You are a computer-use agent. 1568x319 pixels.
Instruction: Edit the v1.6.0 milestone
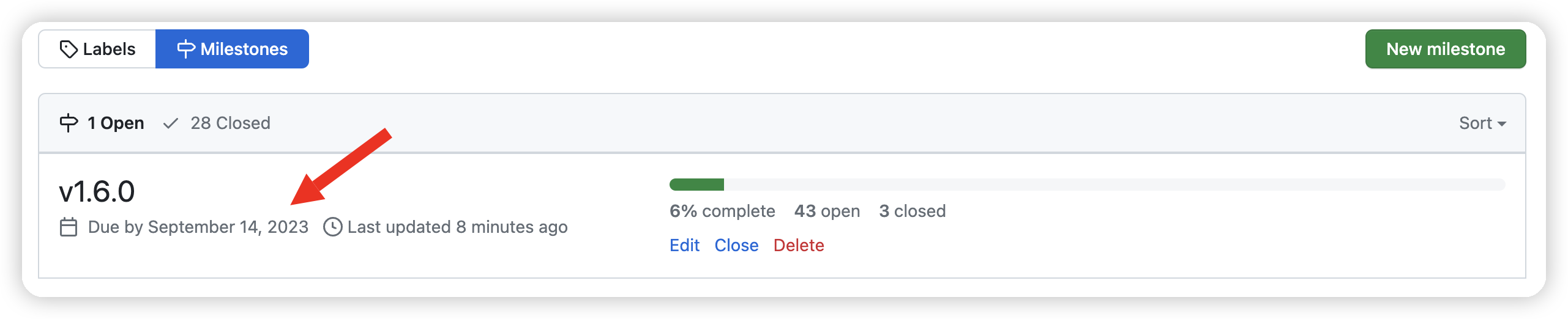click(x=684, y=245)
